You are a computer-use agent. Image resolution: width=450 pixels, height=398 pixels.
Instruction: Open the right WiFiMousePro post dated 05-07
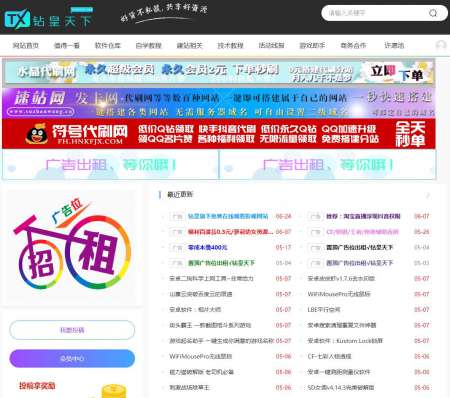tap(339, 294)
